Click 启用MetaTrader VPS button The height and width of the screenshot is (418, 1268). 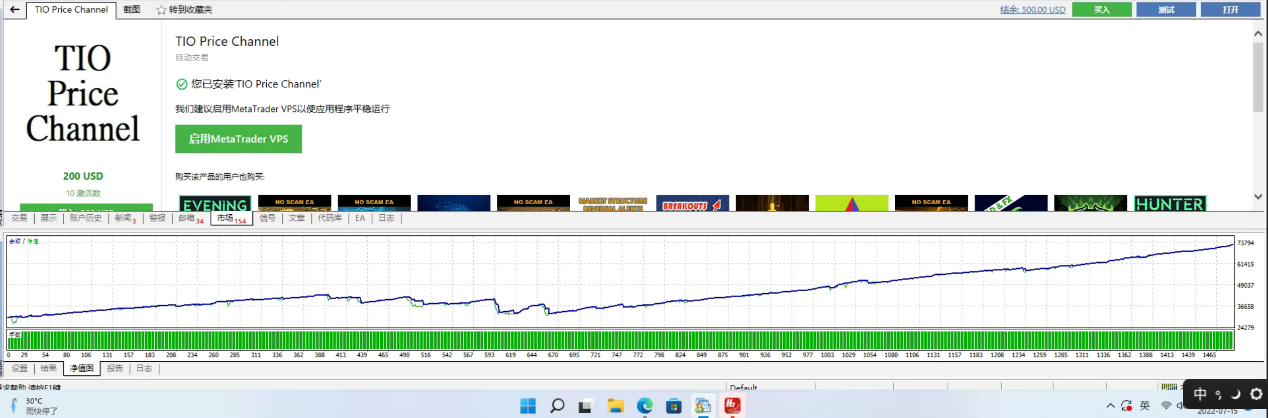click(x=238, y=139)
